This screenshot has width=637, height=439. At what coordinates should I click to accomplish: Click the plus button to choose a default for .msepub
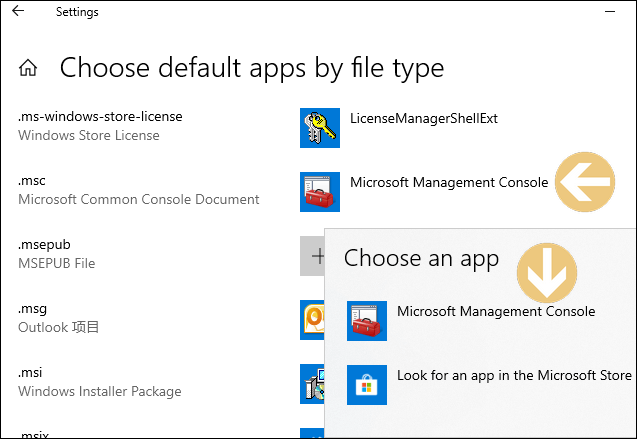(x=312, y=256)
